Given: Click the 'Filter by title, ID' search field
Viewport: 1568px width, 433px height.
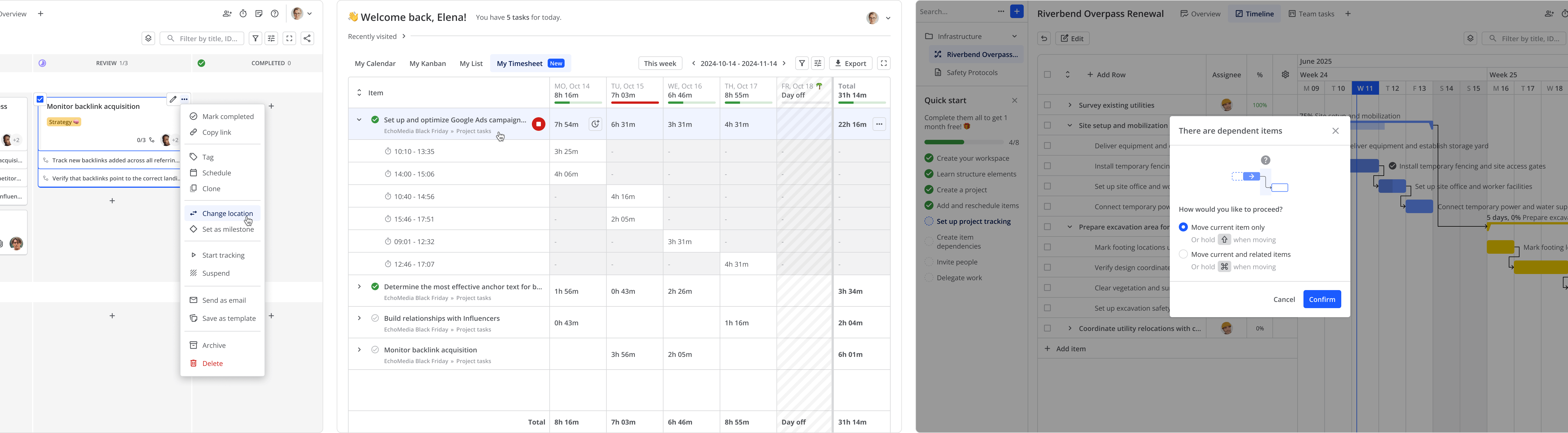Looking at the screenshot, I should click(202, 38).
